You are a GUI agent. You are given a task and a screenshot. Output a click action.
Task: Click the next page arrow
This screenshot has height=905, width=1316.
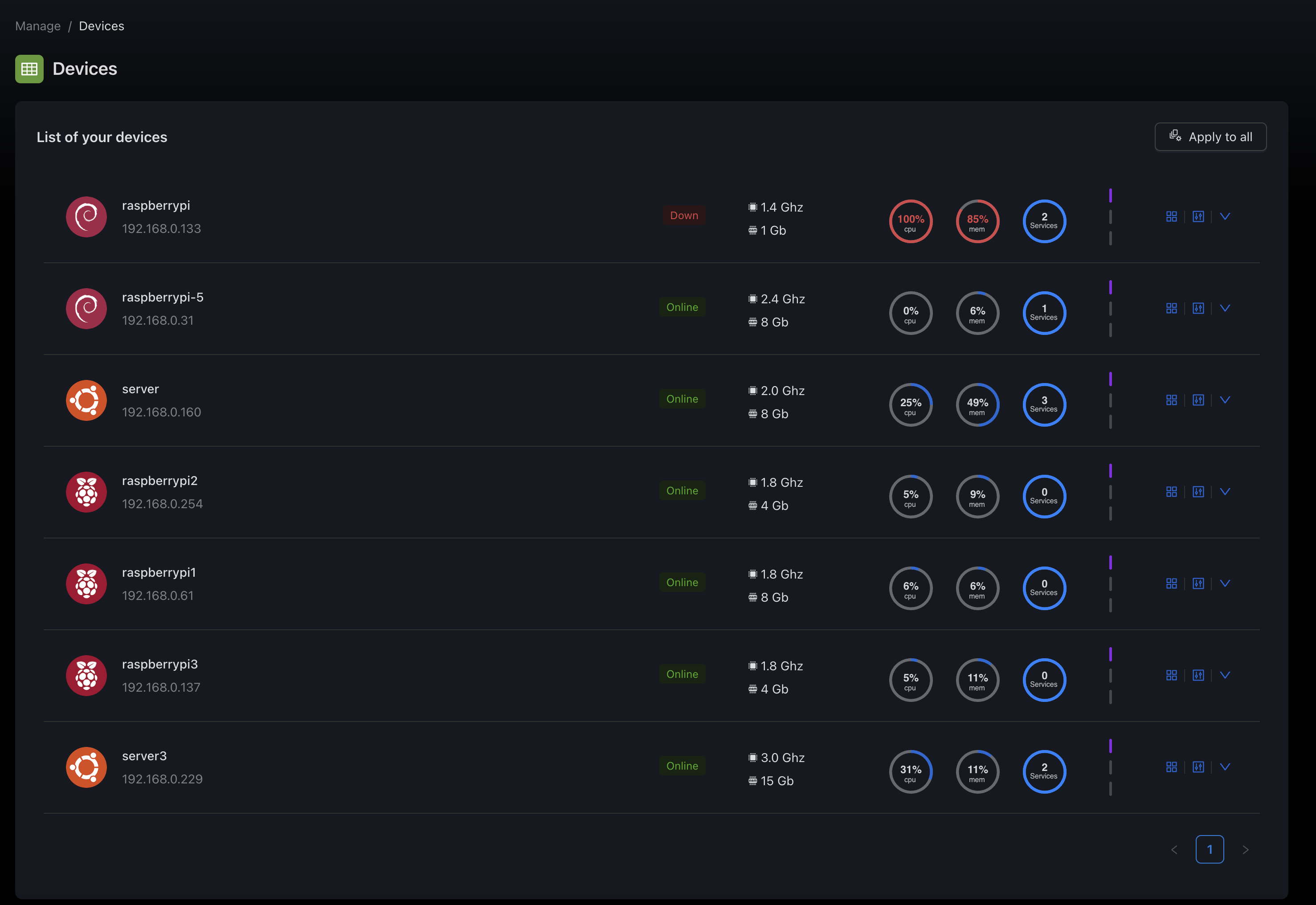tap(1245, 849)
